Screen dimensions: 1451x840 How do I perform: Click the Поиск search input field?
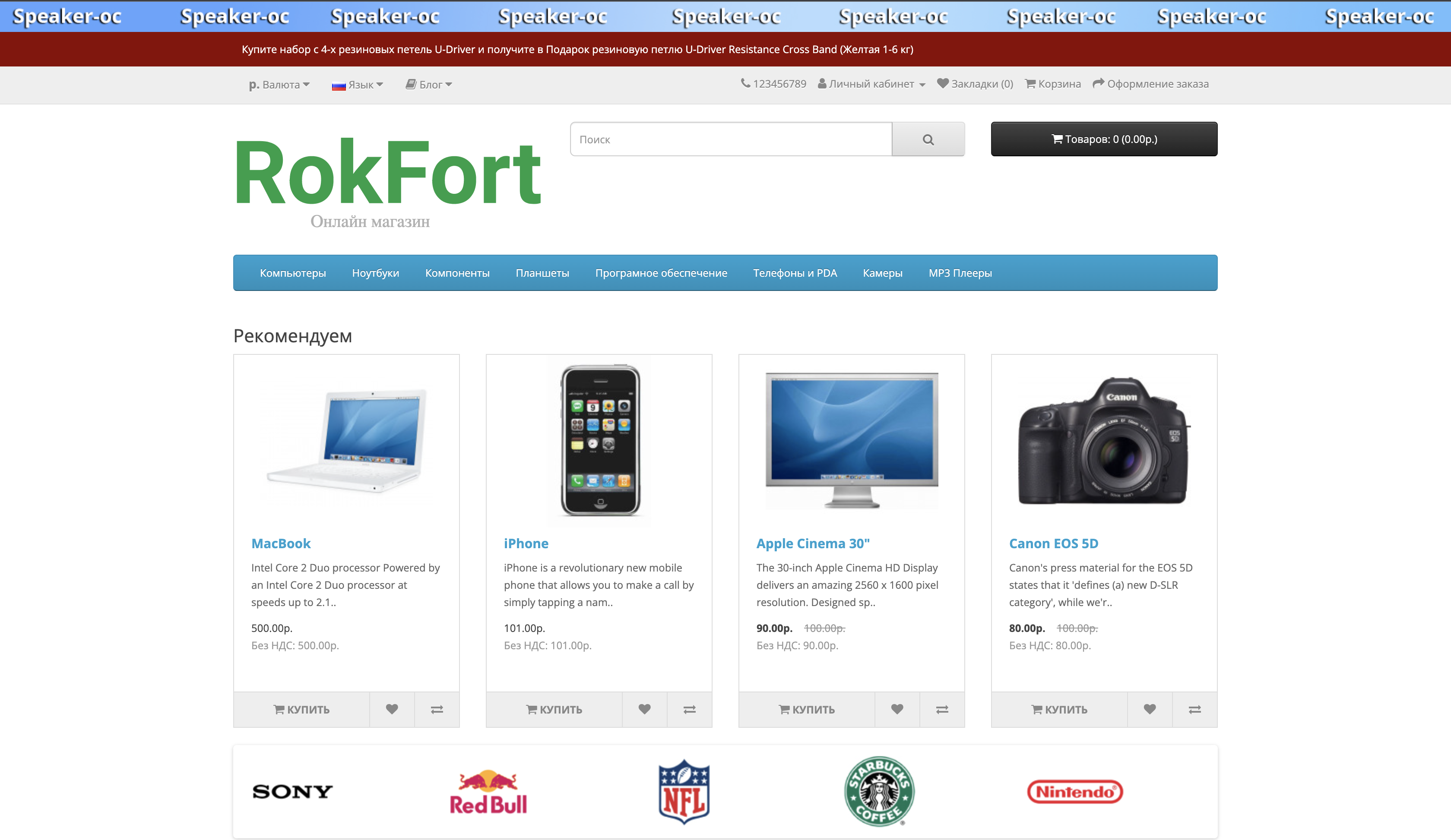point(731,139)
